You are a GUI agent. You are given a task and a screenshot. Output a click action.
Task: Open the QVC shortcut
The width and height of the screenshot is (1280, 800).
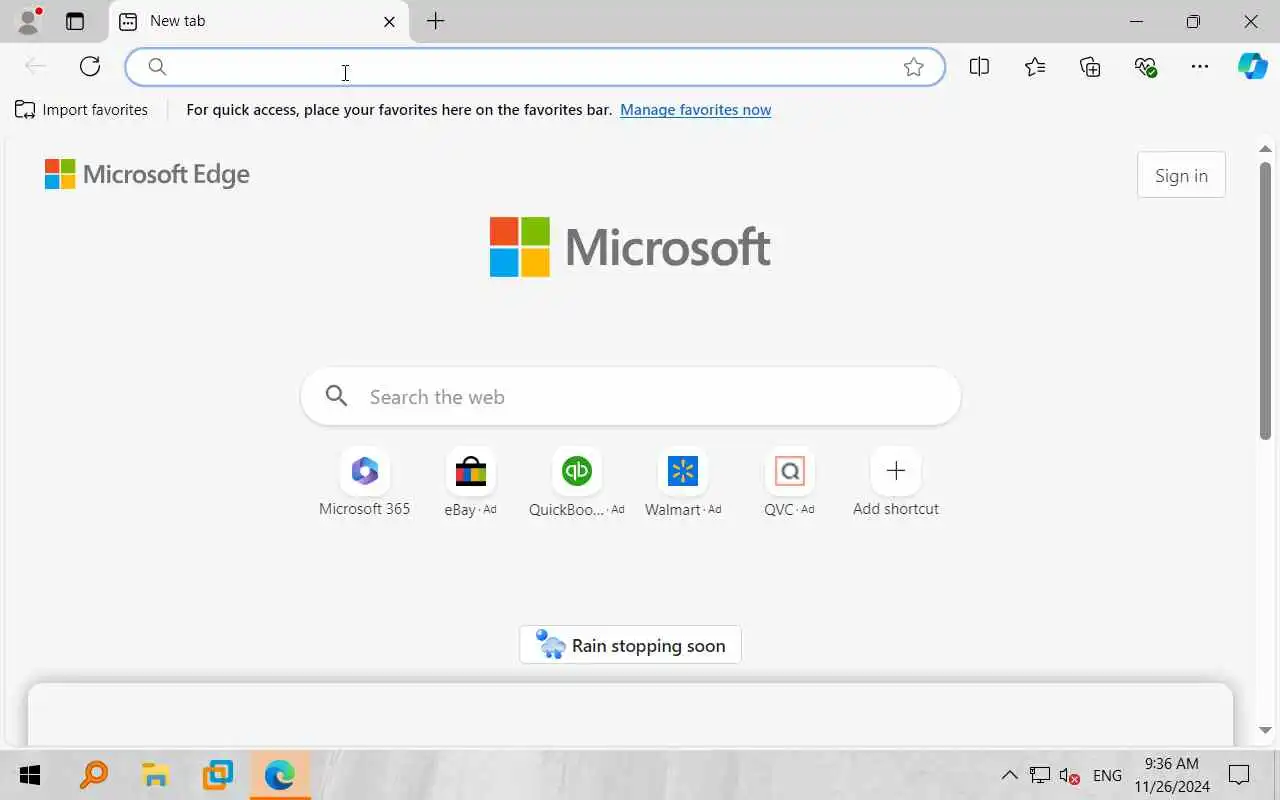click(789, 482)
